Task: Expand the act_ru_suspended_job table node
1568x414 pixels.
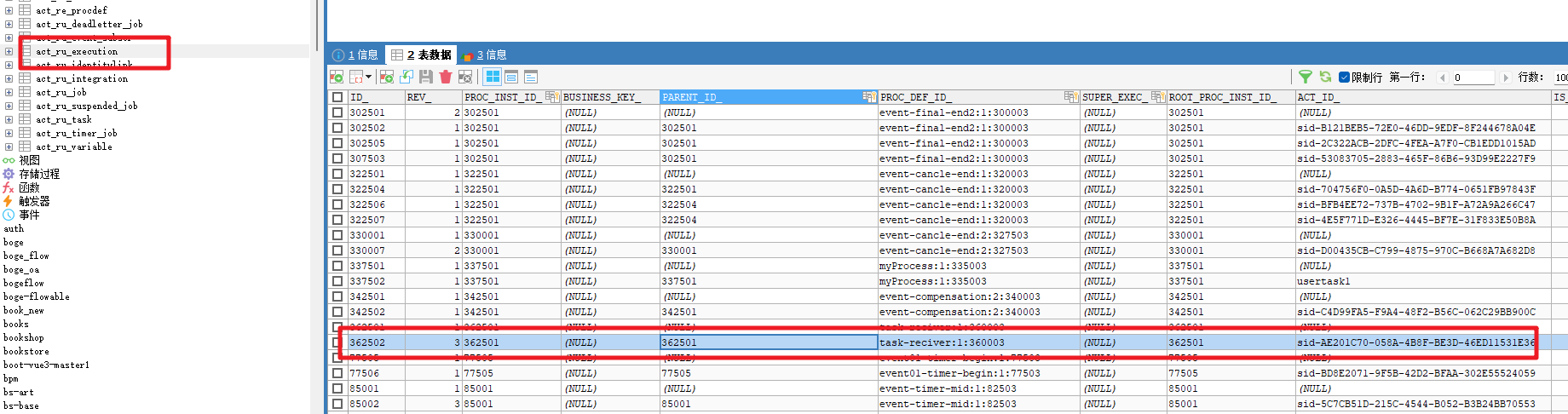Action: (9, 106)
